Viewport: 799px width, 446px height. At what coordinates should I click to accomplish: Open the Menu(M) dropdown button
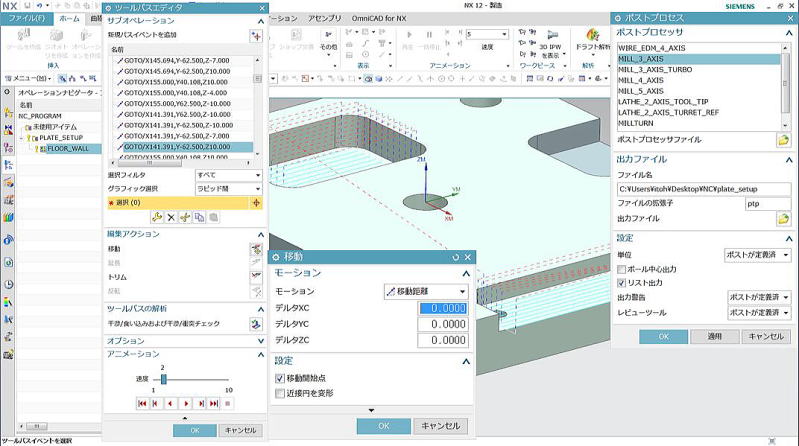click(28, 78)
